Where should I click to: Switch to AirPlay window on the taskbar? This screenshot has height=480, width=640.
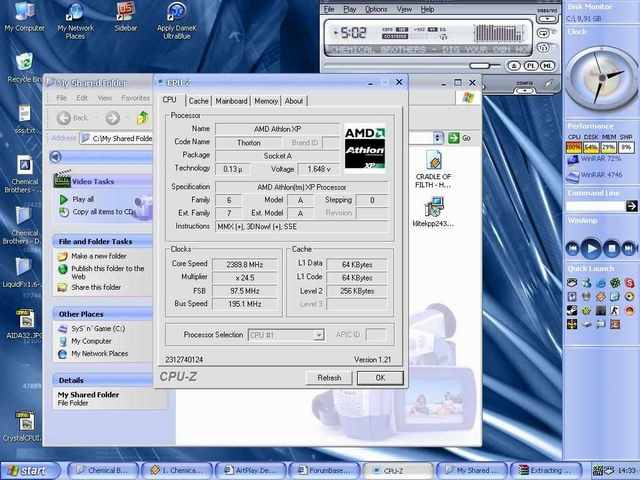click(x=251, y=470)
